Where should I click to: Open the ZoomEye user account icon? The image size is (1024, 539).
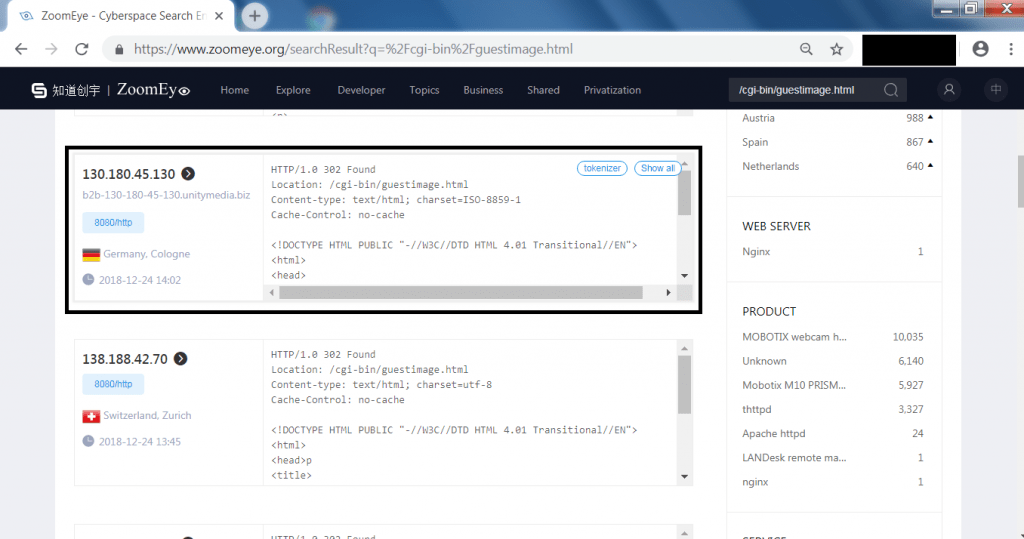(949, 90)
